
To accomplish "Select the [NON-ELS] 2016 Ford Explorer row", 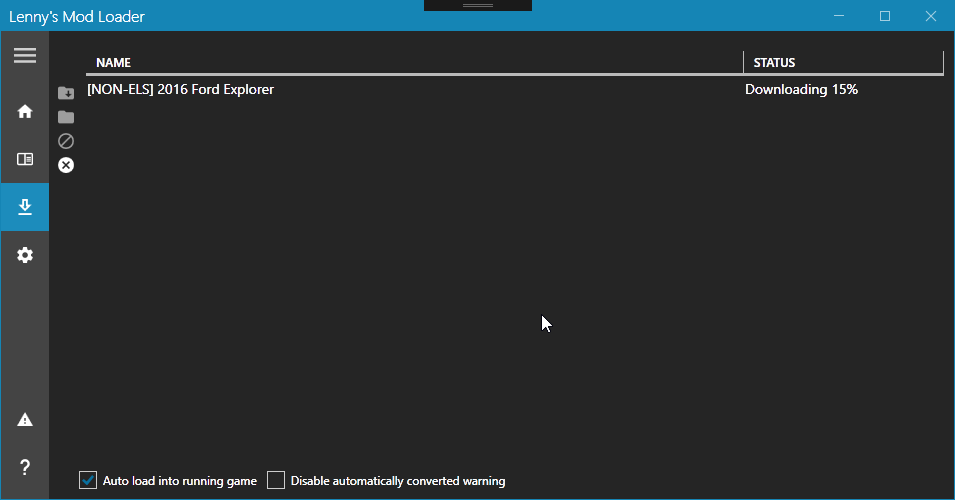I will pyautogui.click(x=181, y=89).
